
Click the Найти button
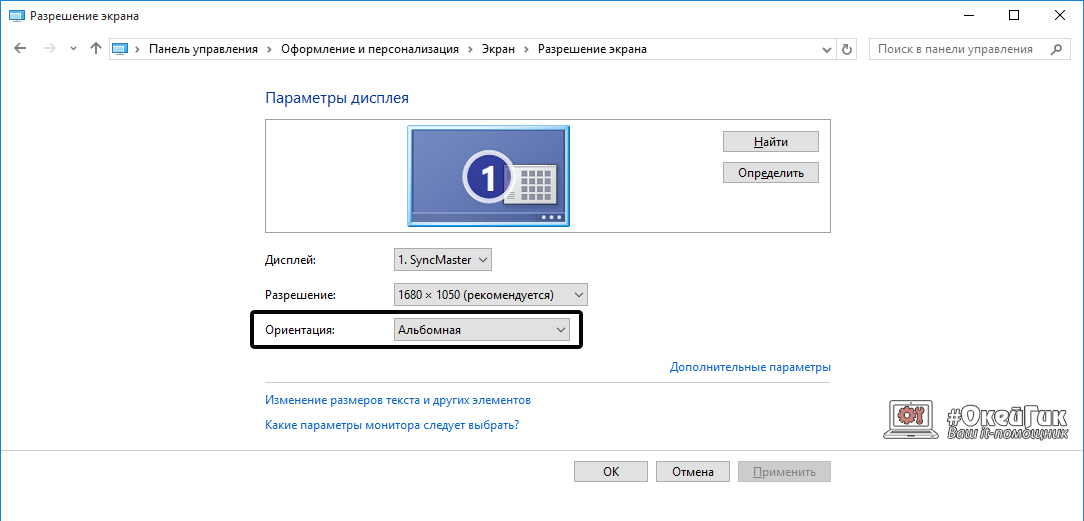point(771,142)
